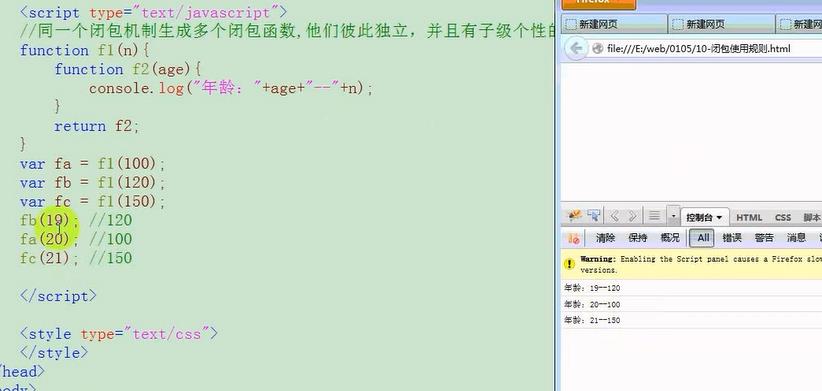Switch to the first 新建网页 browser tab
822x391 pixels.
614,24
